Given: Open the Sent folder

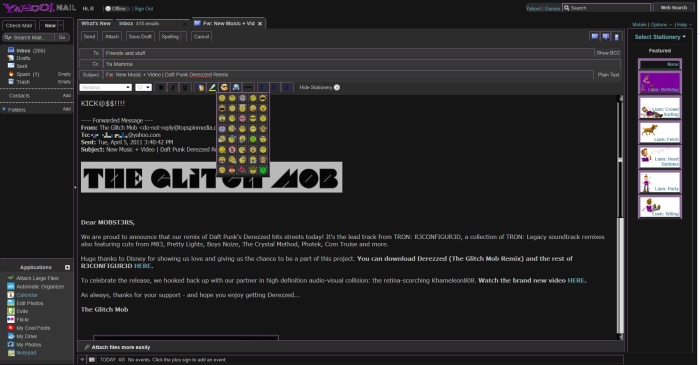Looking at the screenshot, I should coord(22,66).
